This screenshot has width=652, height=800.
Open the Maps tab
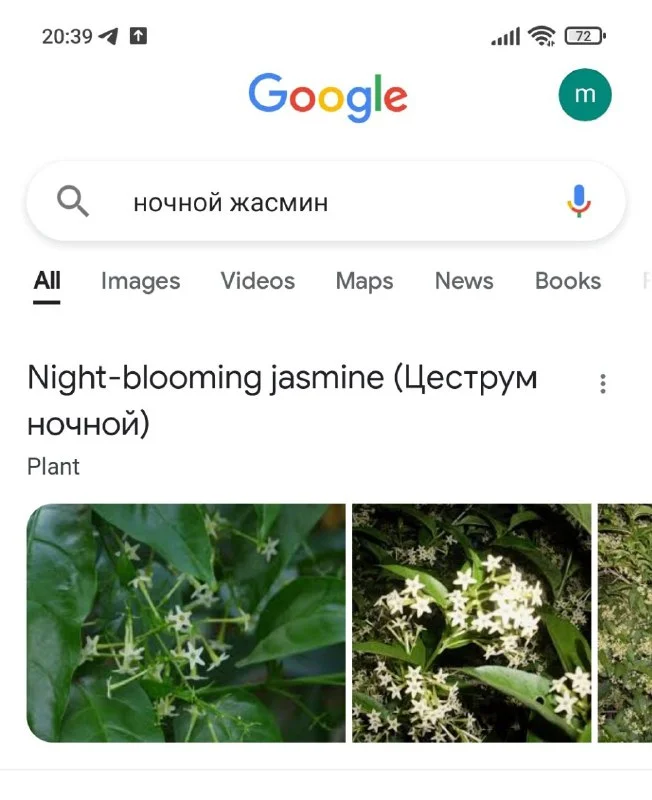[364, 281]
